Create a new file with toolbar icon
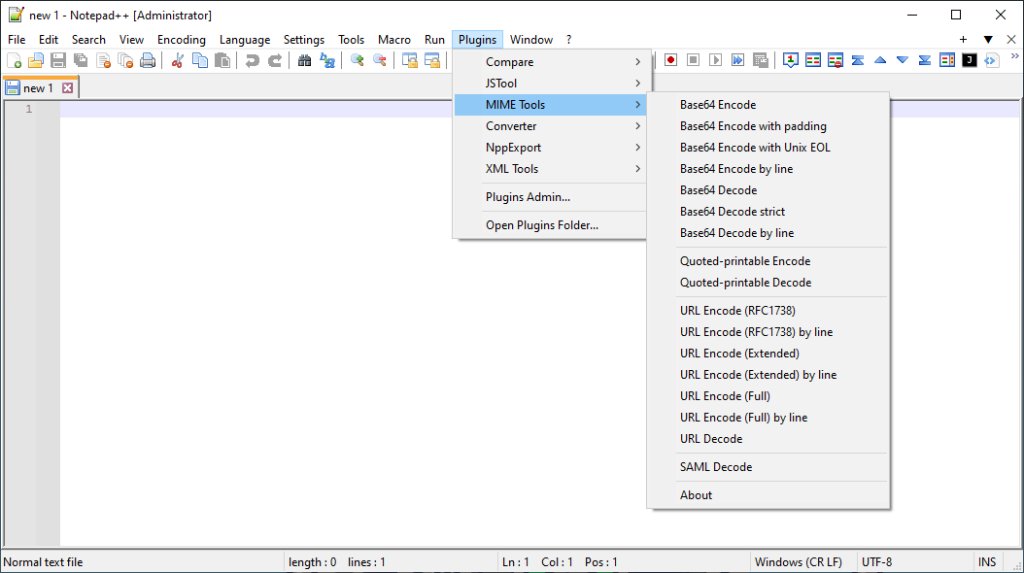This screenshot has height=573, width=1024. coord(14,61)
